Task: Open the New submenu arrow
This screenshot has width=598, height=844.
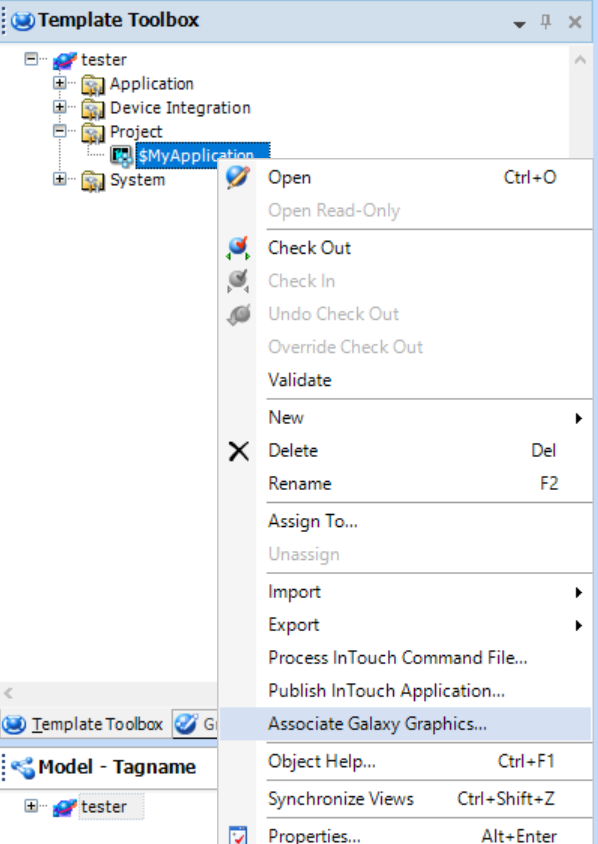Action: pos(579,418)
